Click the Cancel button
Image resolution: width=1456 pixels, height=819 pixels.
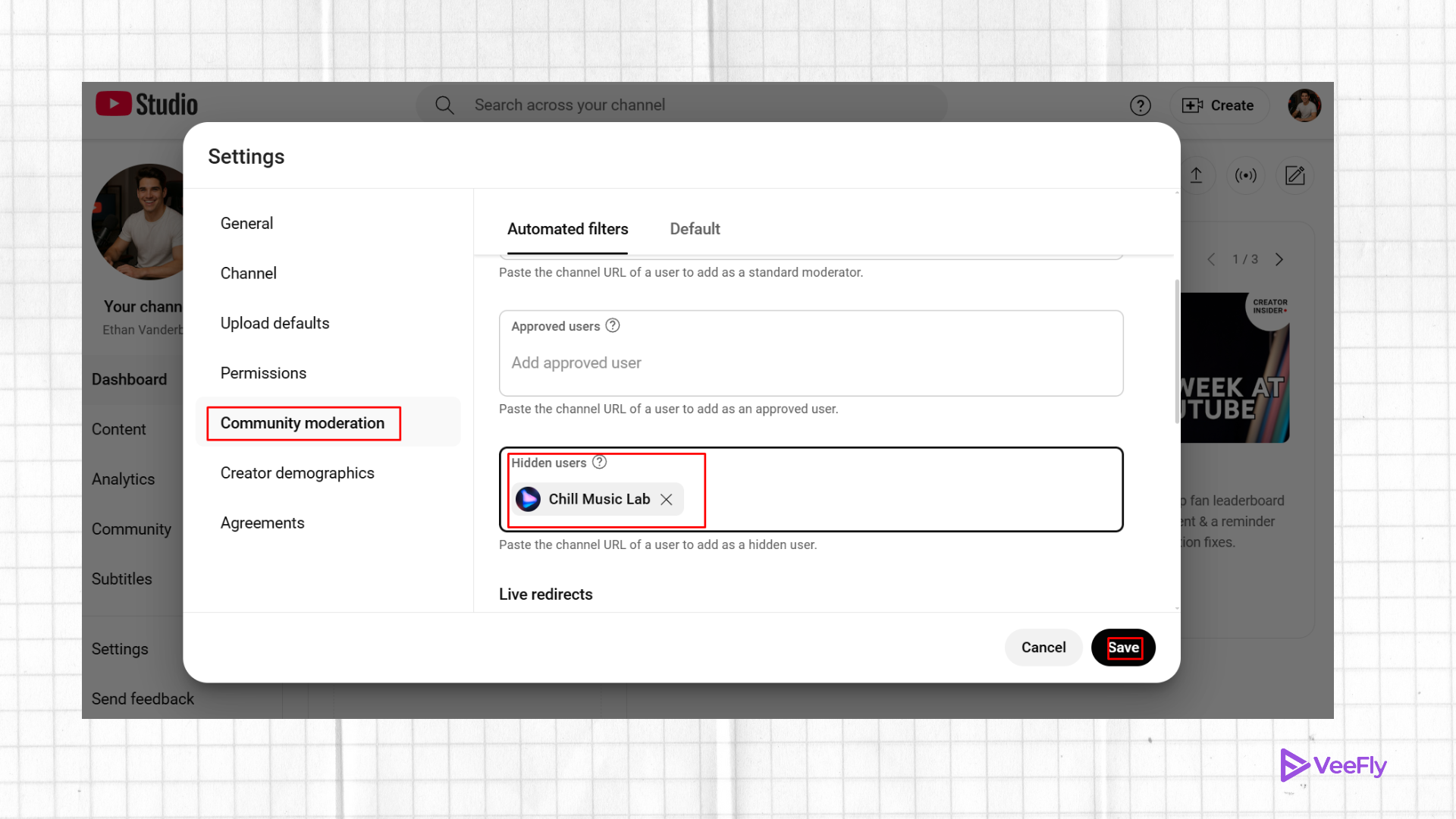(1043, 647)
